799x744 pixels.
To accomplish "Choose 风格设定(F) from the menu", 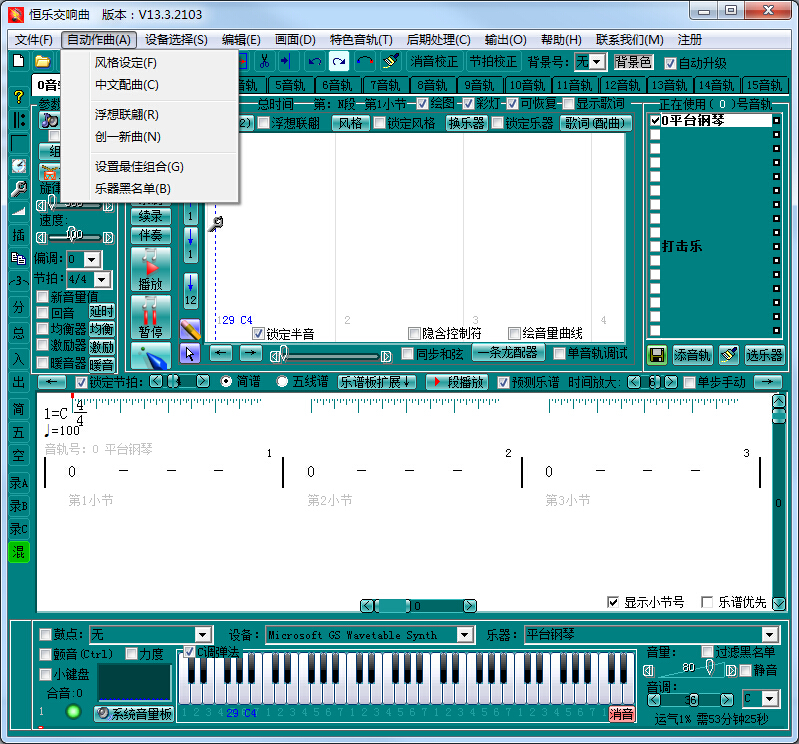I will click(x=126, y=63).
